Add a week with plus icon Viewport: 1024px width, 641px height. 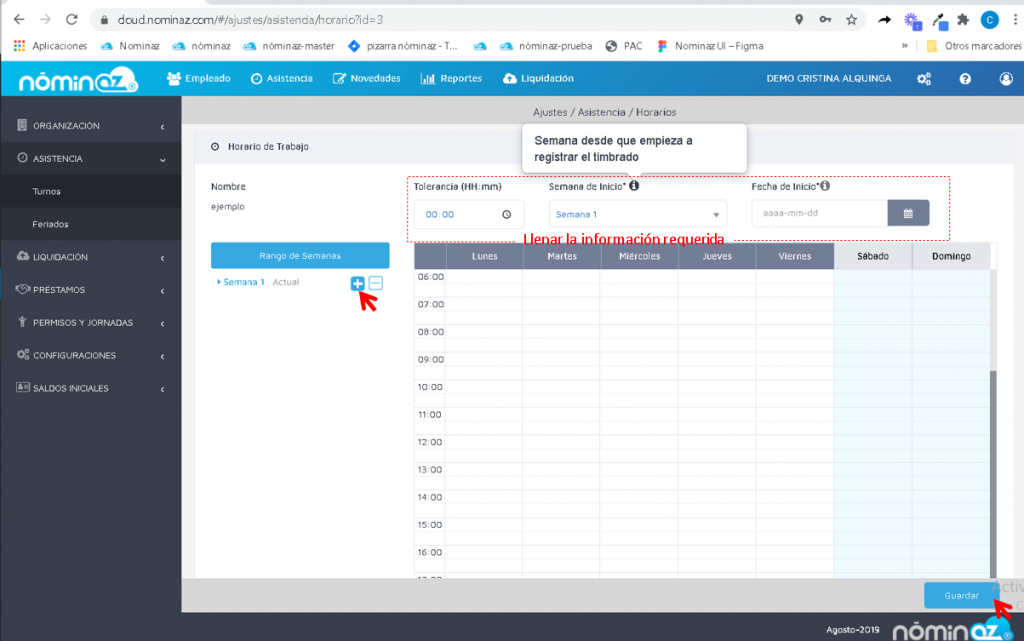(357, 283)
